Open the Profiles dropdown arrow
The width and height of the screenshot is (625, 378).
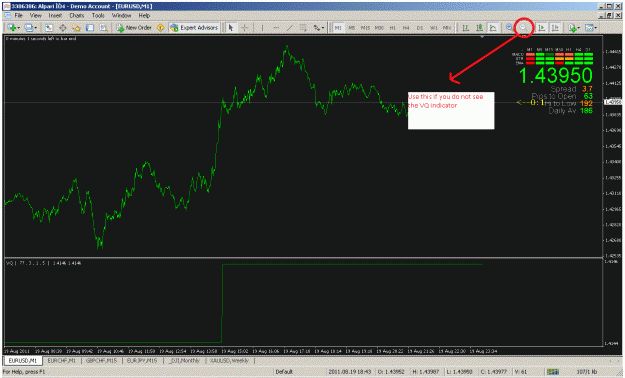coord(35,28)
